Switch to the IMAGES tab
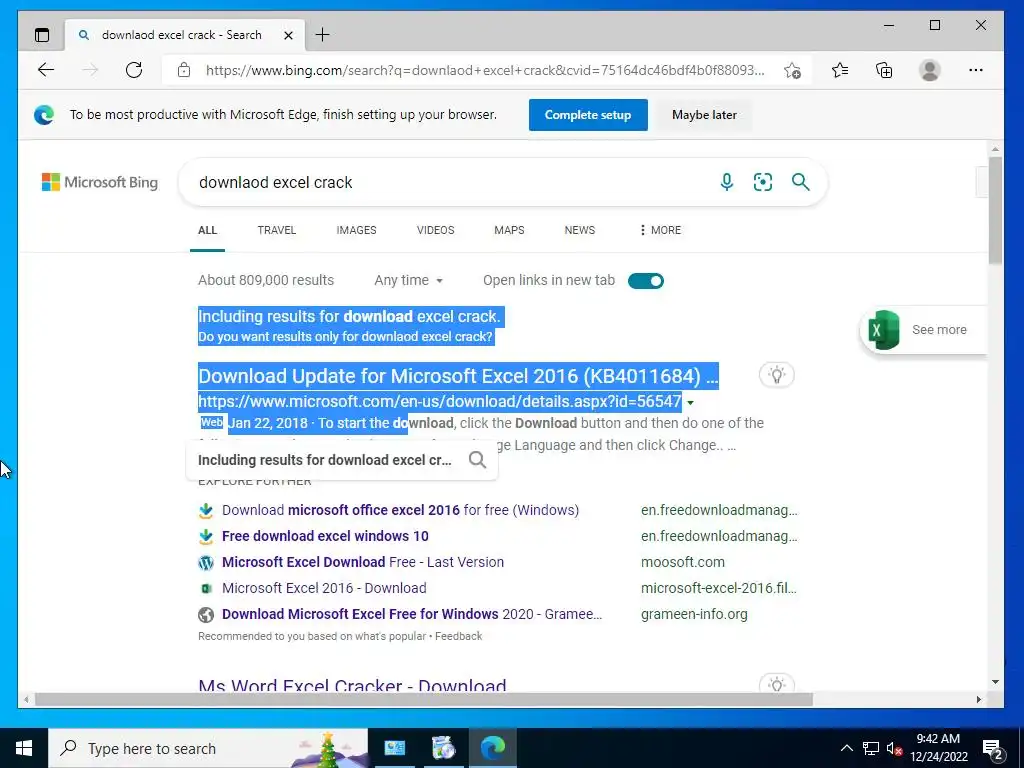Screen dimensions: 1024x768 tap(356, 230)
